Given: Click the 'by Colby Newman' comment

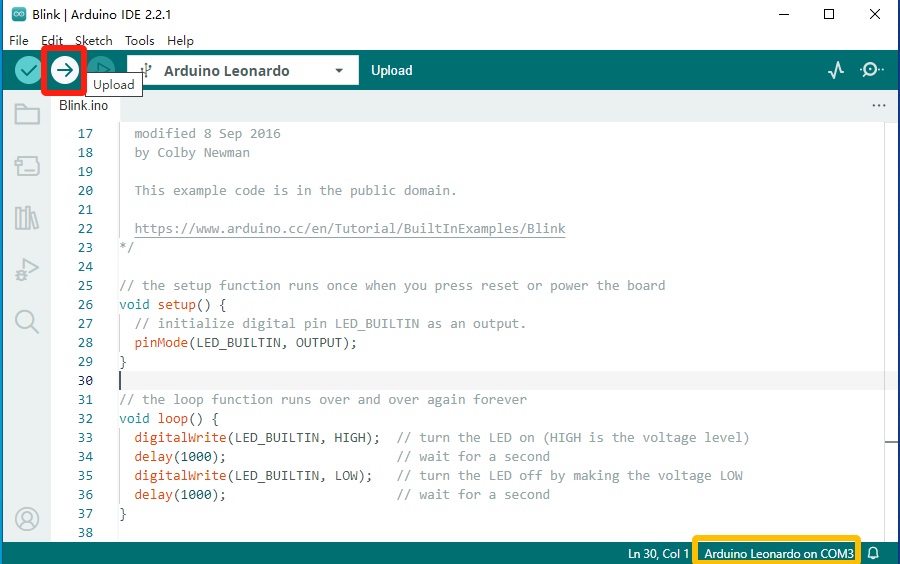Looking at the screenshot, I should point(192,153).
